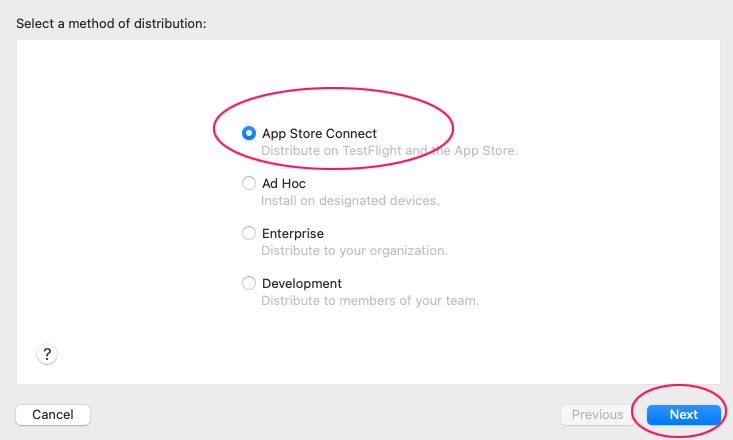The height and width of the screenshot is (440, 733).
Task: Click the "App Store Connect" label text
Action: [319, 134]
